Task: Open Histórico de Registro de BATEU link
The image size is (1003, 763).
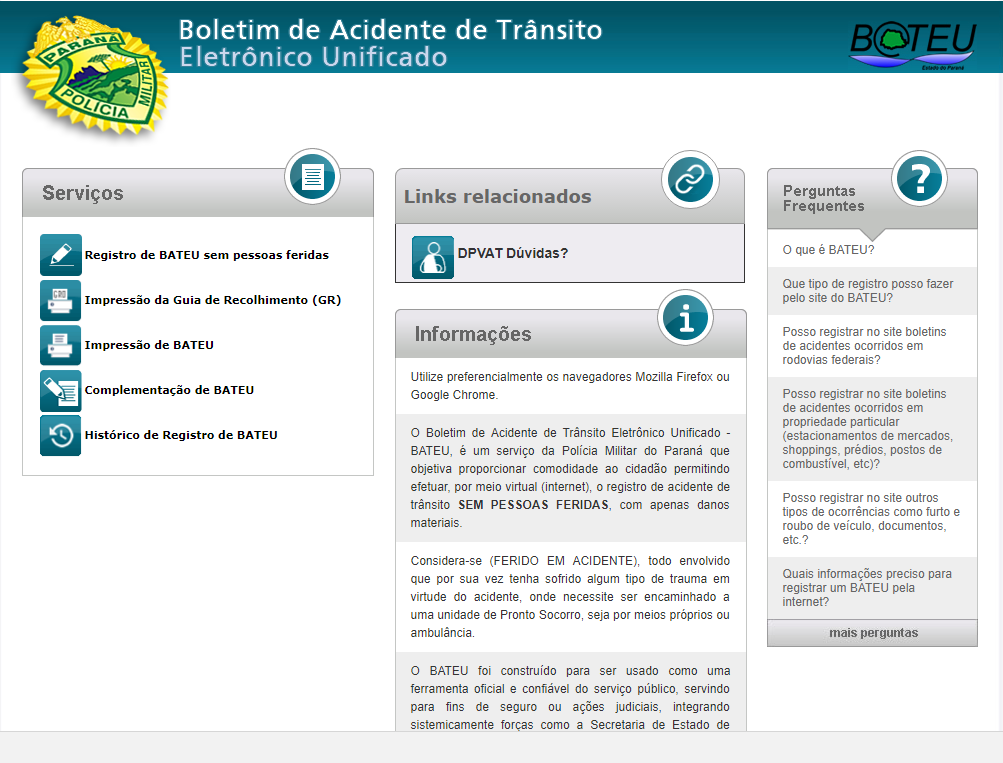Action: point(181,435)
